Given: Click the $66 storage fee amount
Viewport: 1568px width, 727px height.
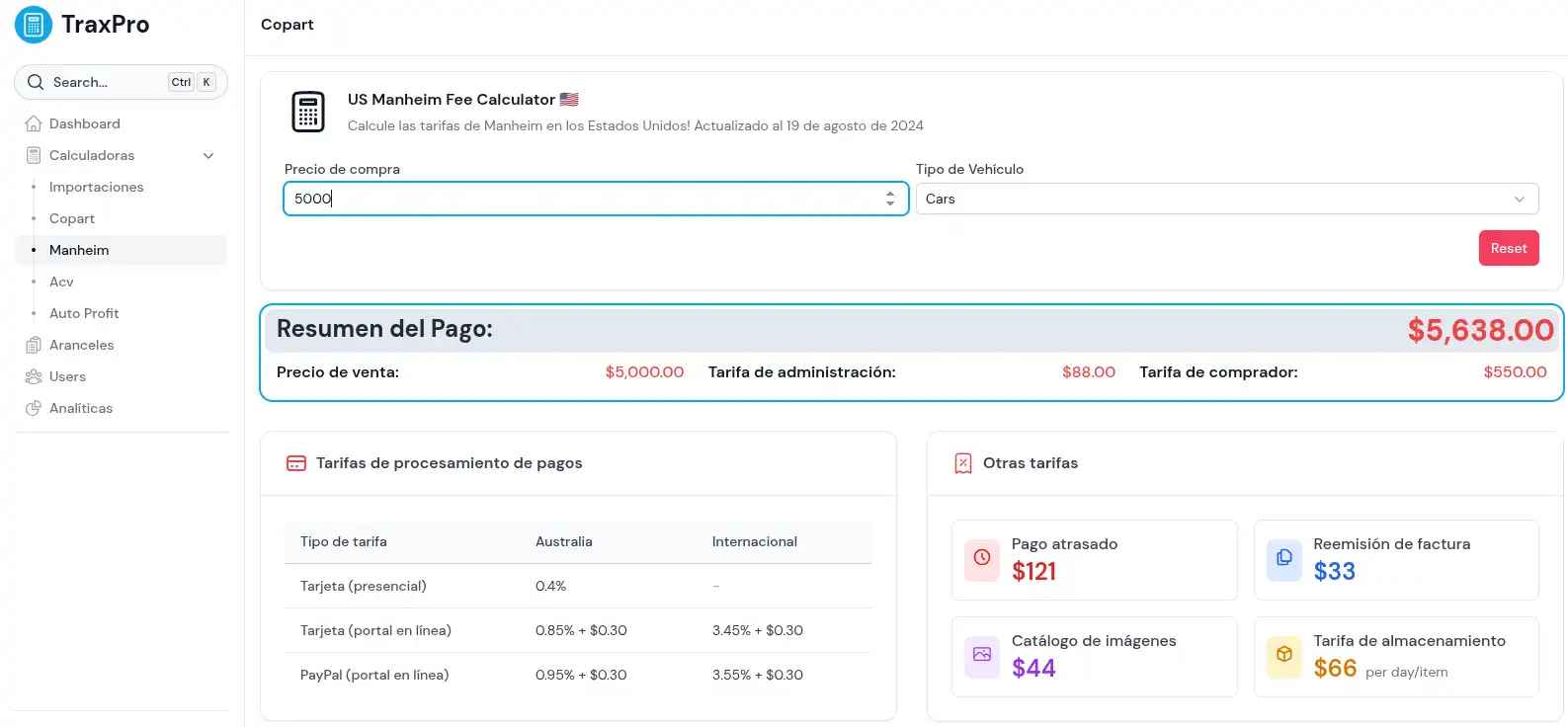Looking at the screenshot, I should click(x=1335, y=668).
